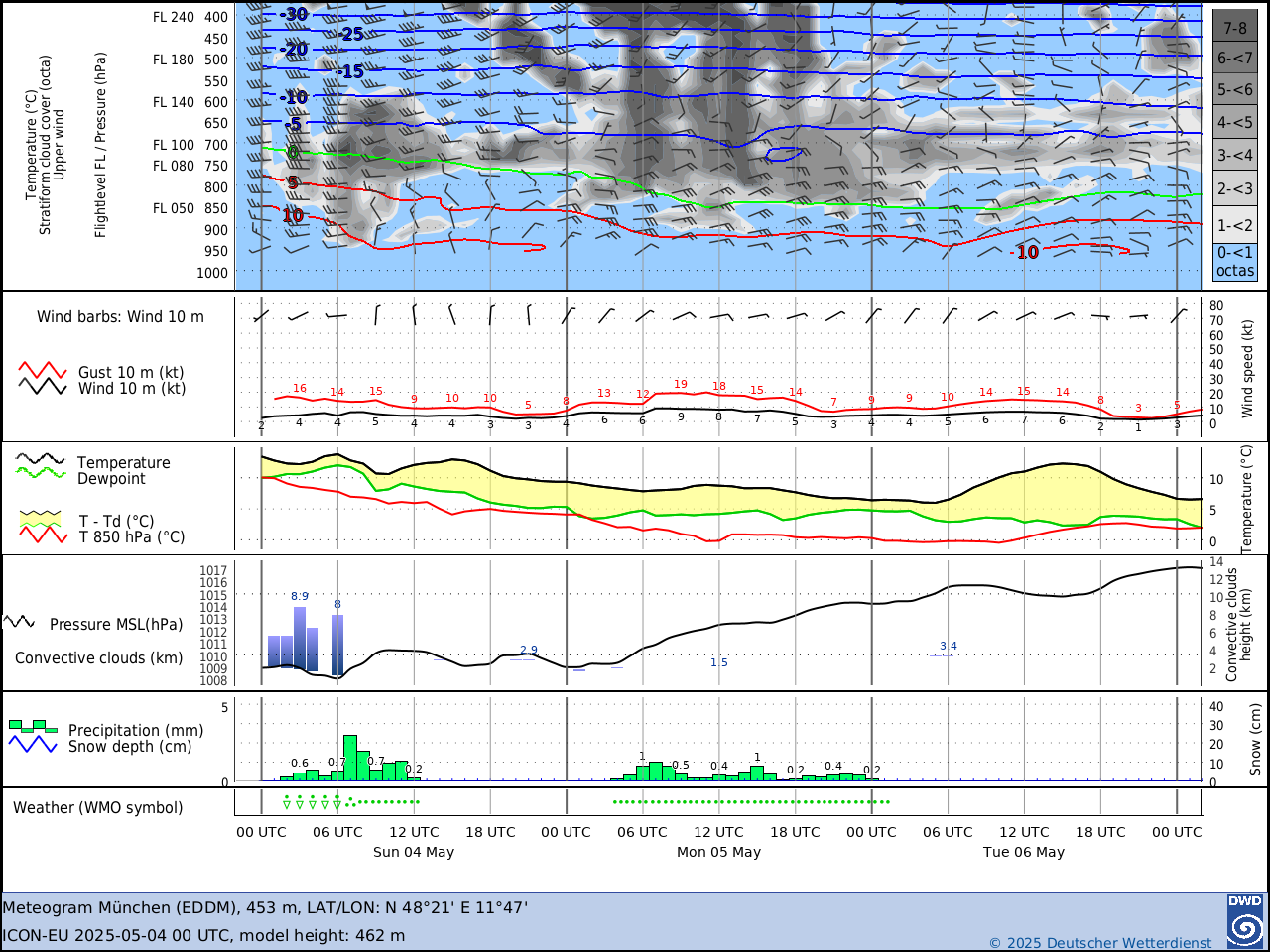Click the green Precipitation legend bar icon
This screenshot has height=952, width=1270.
click(x=33, y=726)
